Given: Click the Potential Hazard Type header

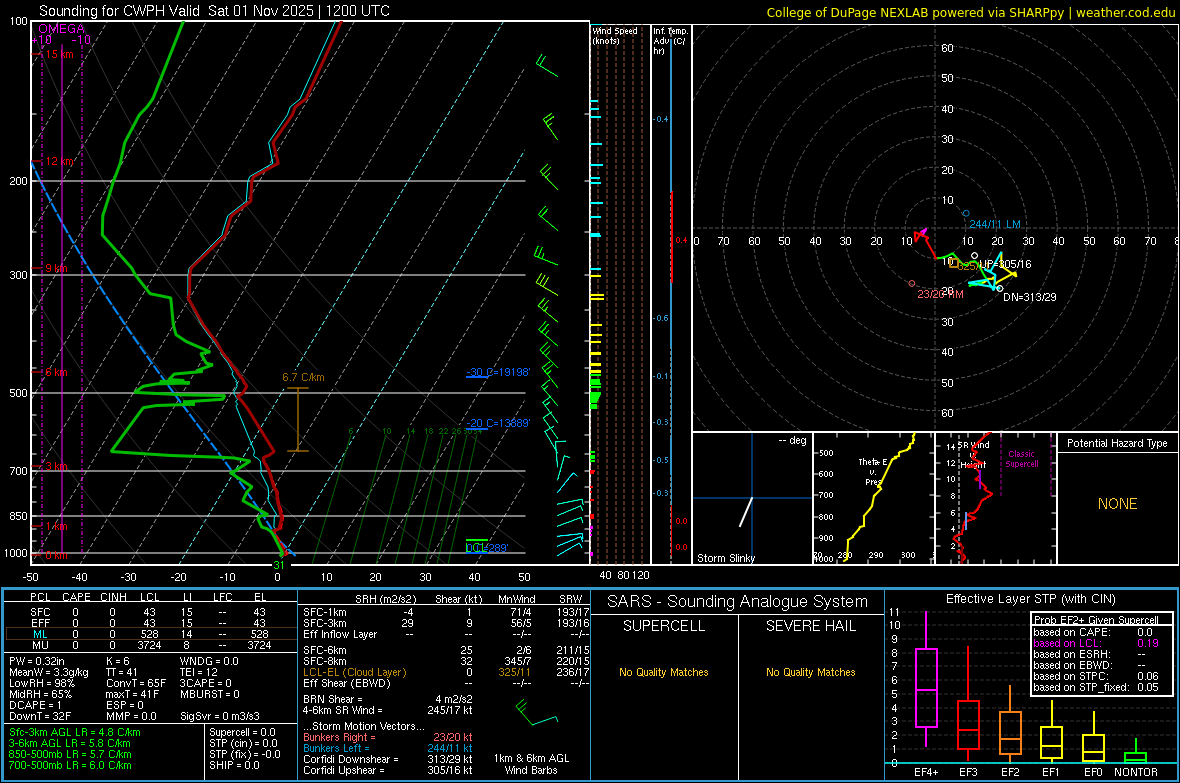Looking at the screenshot, I should pyautogui.click(x=1117, y=443).
